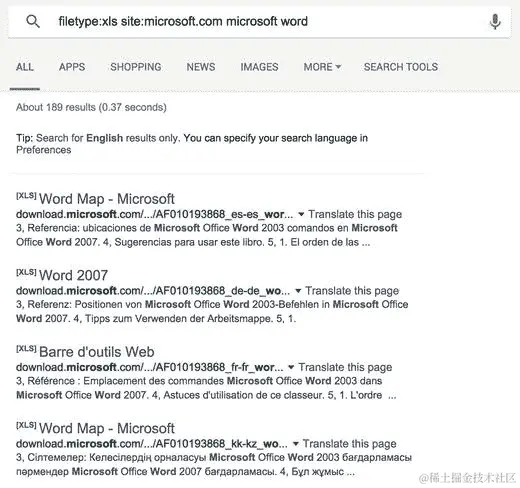
Task: Open the Word Map result with kk-kz URL
Action: coord(107,428)
